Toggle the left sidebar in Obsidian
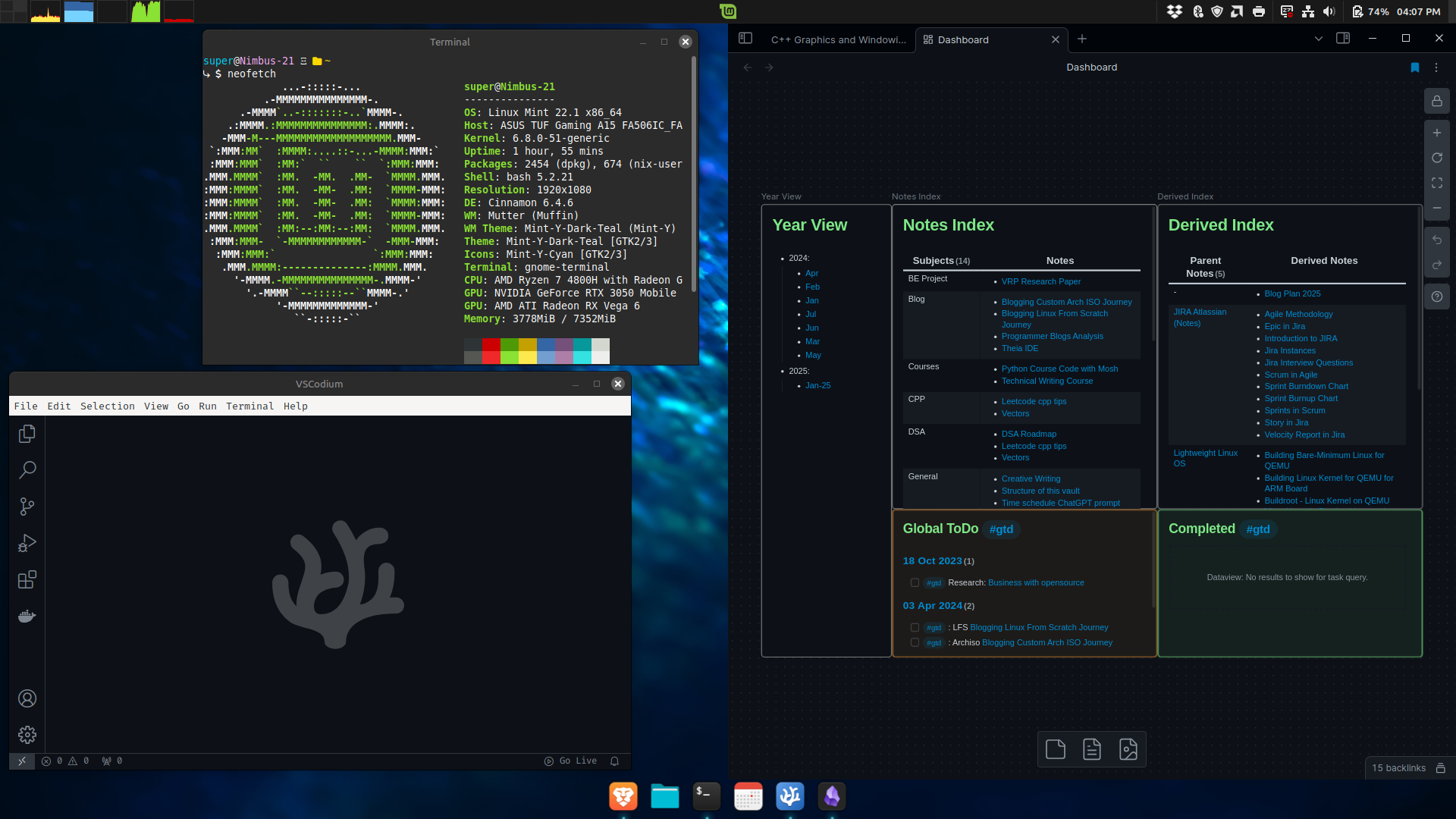This screenshot has height=819, width=1456. (745, 38)
